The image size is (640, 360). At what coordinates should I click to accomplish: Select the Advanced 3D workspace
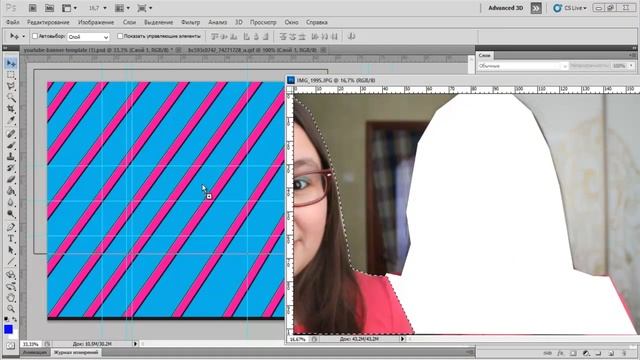[x=505, y=8]
